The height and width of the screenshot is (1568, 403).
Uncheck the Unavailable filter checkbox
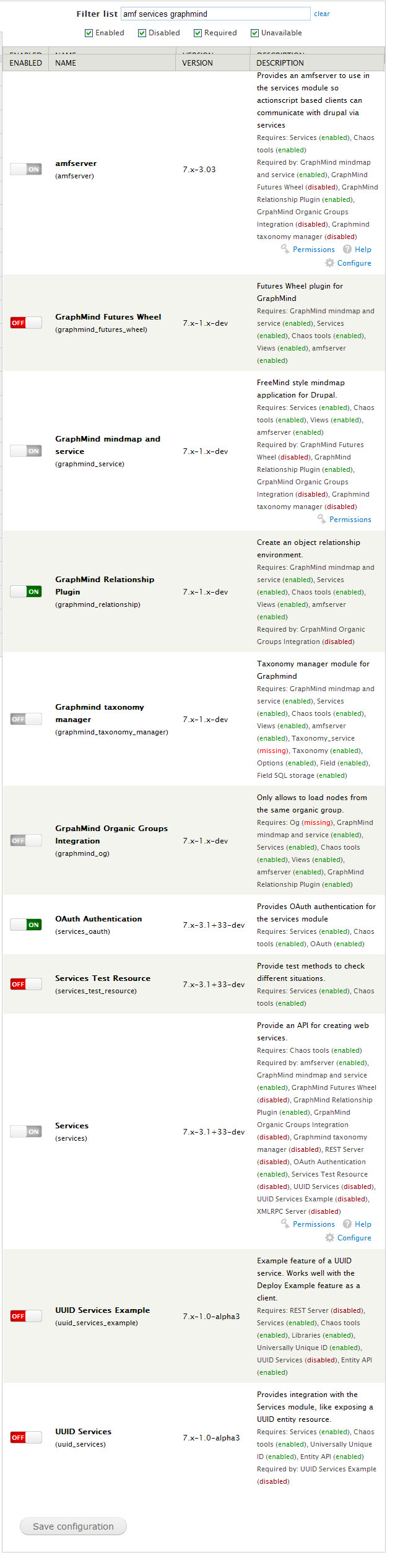[254, 33]
